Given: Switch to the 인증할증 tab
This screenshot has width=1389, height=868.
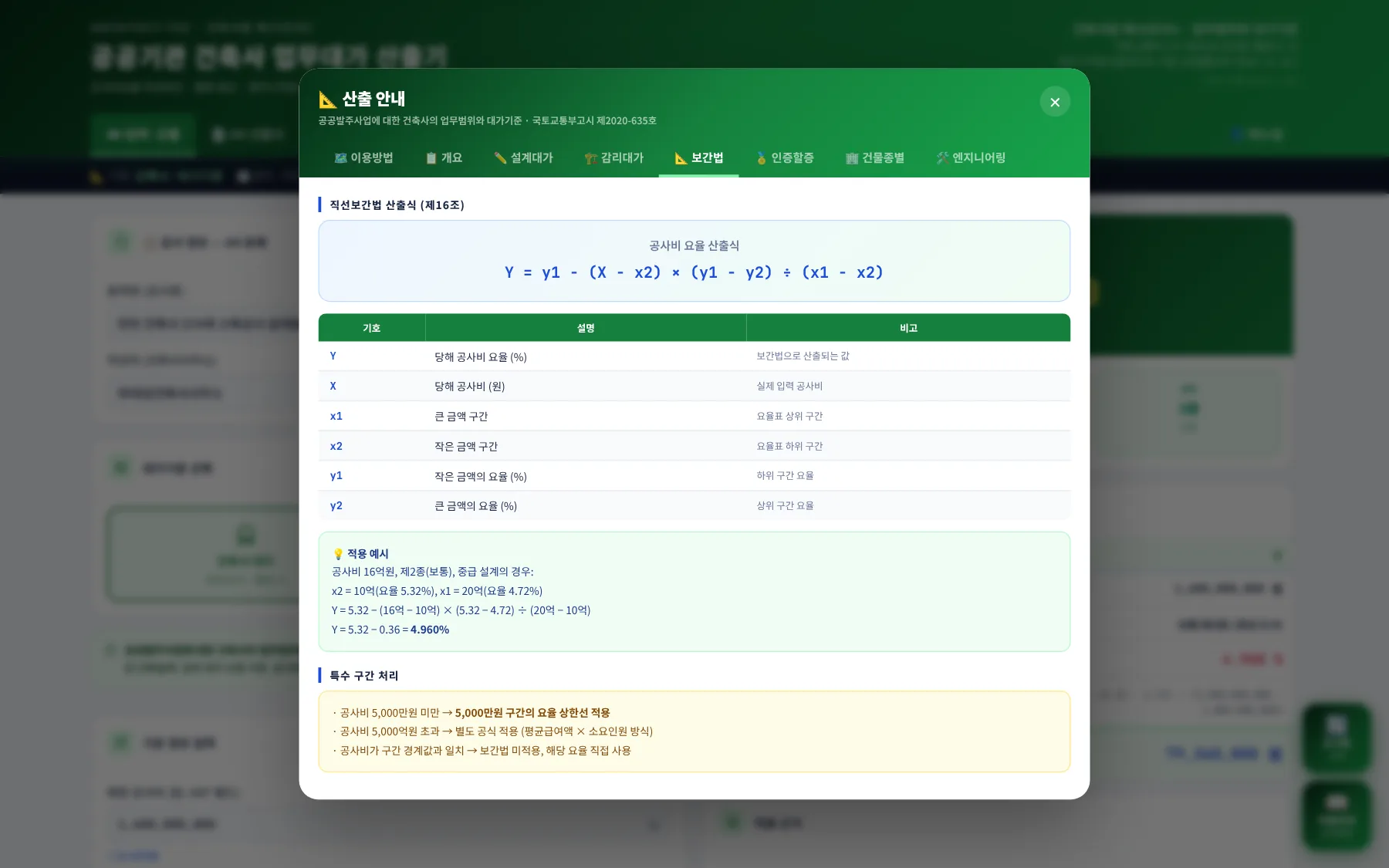Looking at the screenshot, I should pos(784,157).
